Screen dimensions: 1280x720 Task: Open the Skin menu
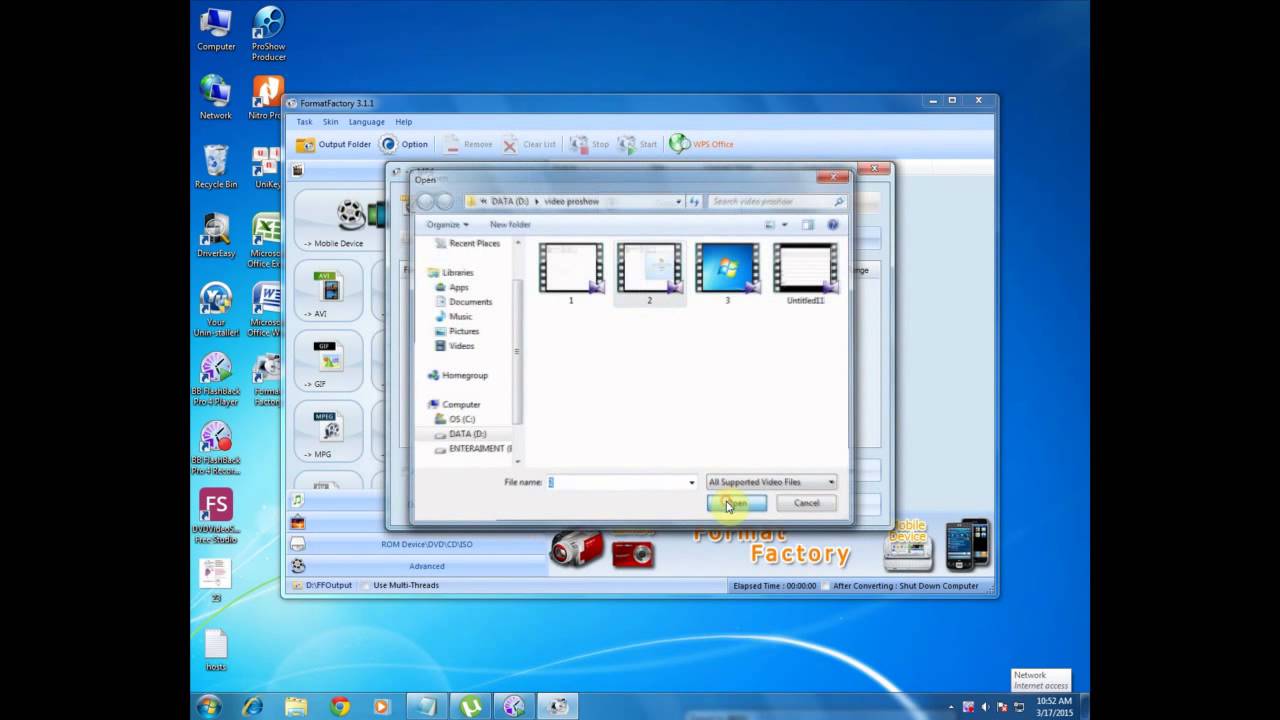click(x=330, y=122)
